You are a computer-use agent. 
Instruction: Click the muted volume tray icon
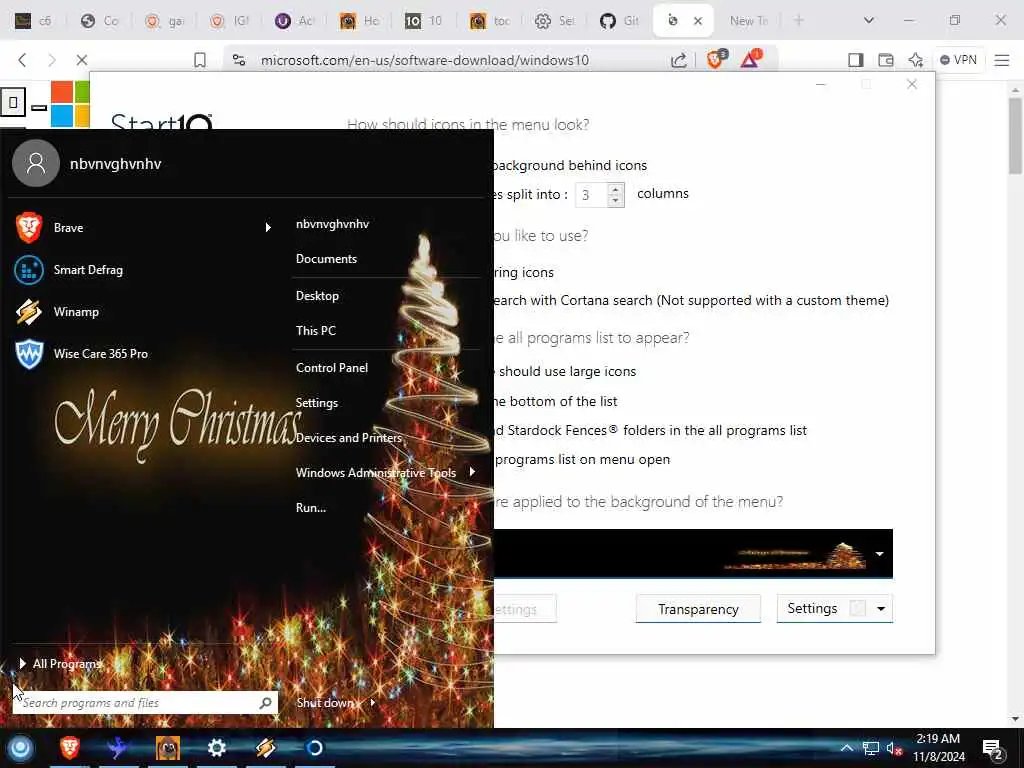(x=894, y=748)
